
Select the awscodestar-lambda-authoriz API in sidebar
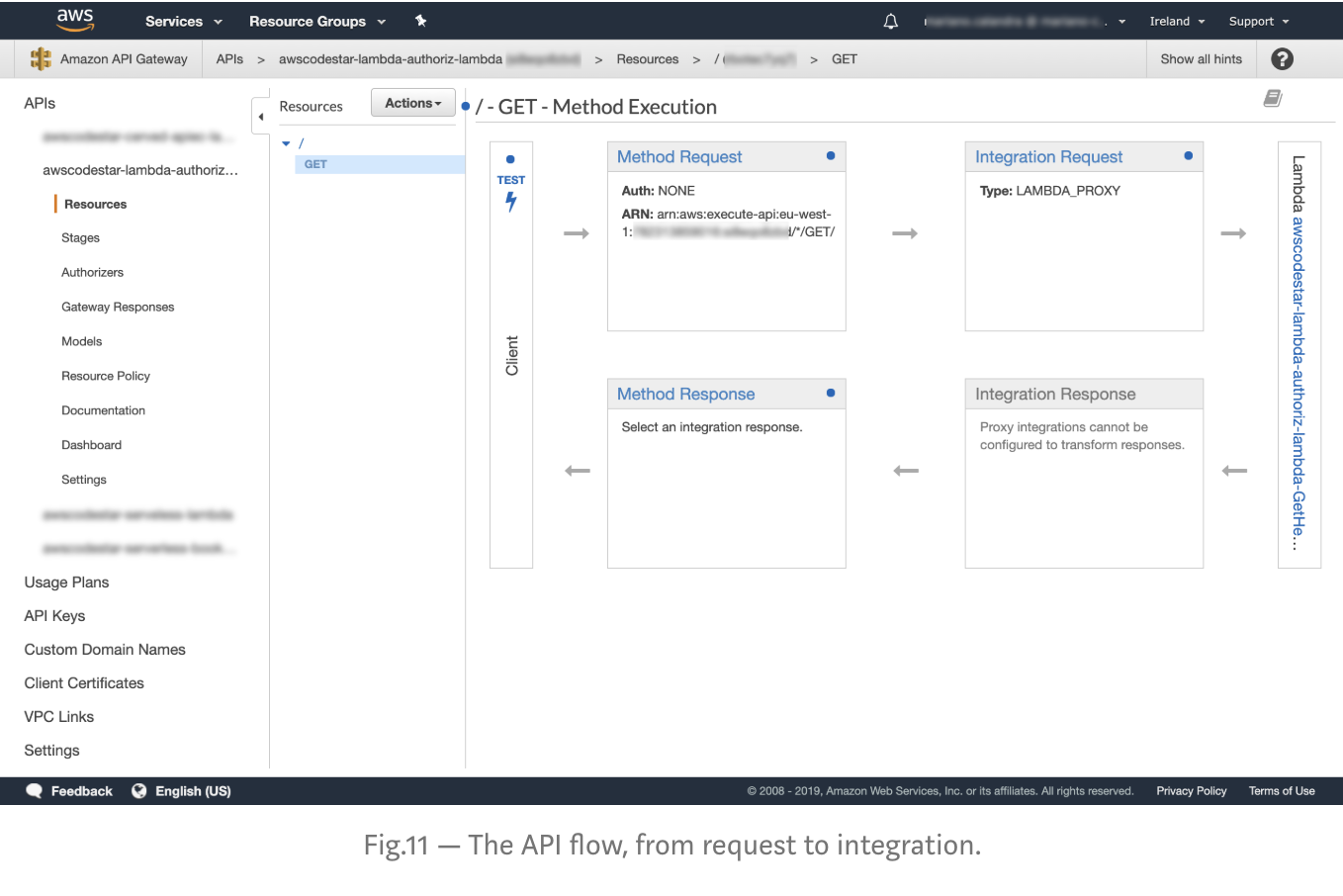(x=140, y=170)
